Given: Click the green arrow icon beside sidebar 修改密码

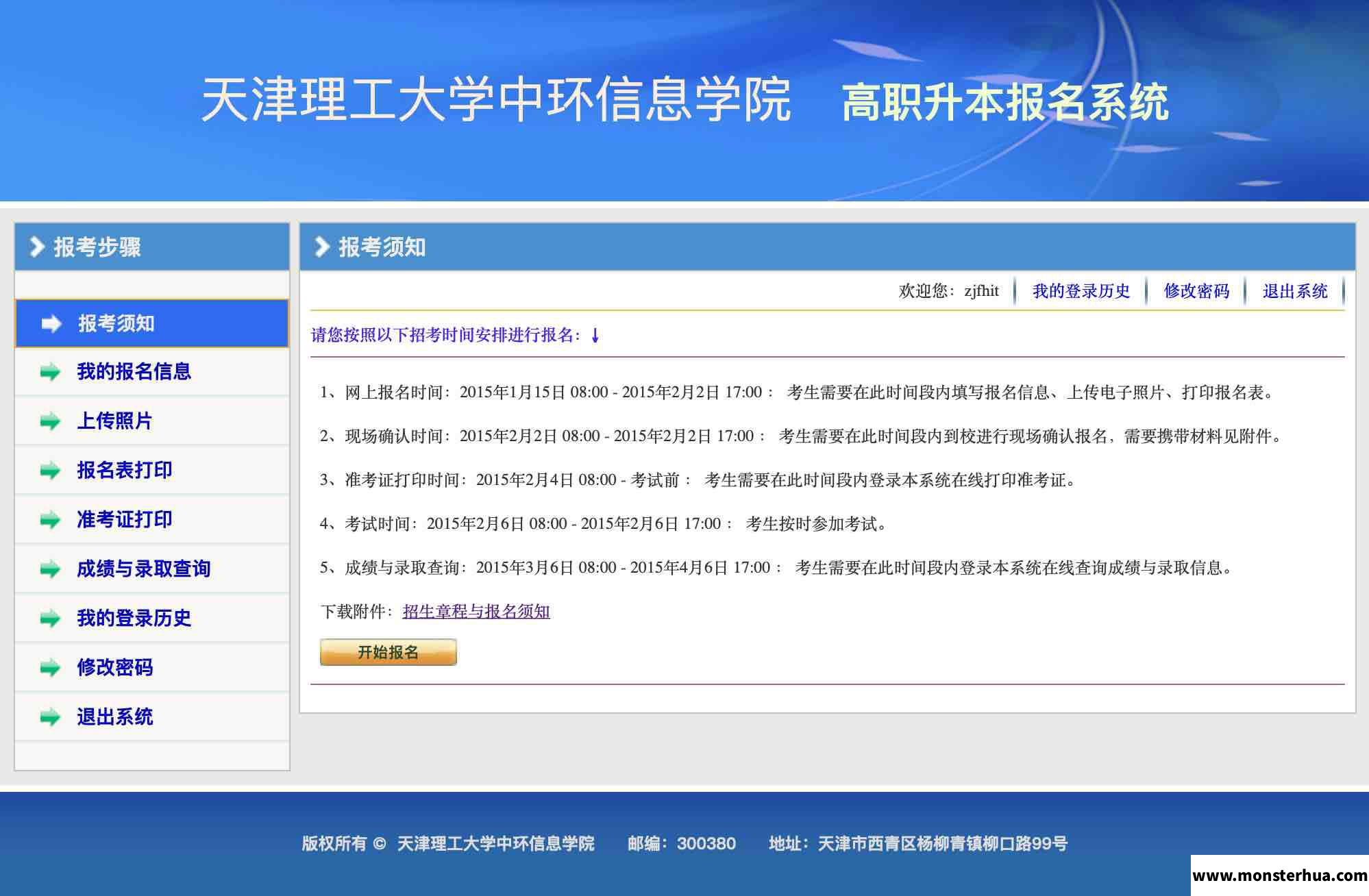Looking at the screenshot, I should point(50,668).
